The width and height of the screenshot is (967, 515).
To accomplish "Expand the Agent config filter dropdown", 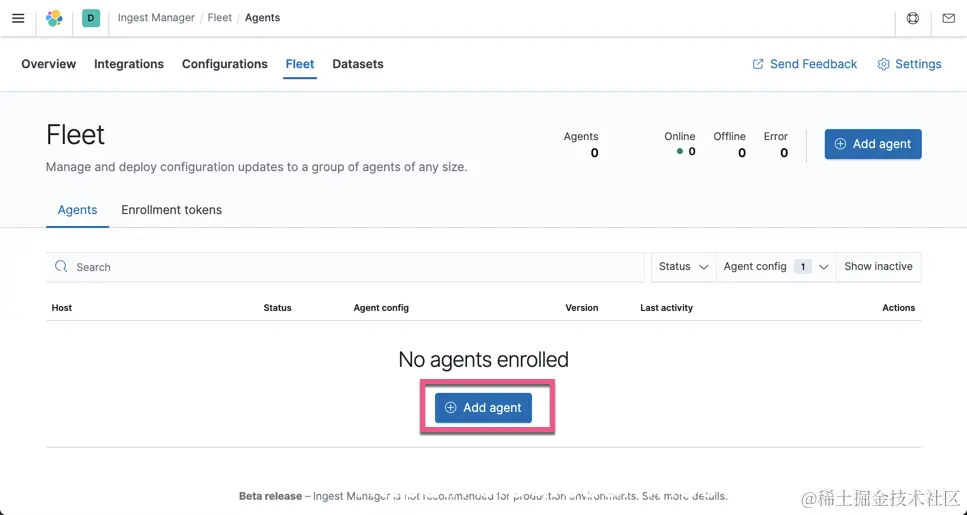I will [776, 266].
